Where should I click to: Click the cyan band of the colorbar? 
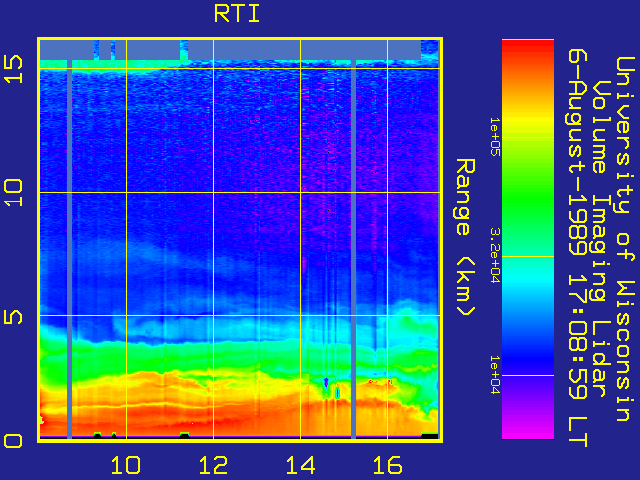pyautogui.click(x=528, y=278)
